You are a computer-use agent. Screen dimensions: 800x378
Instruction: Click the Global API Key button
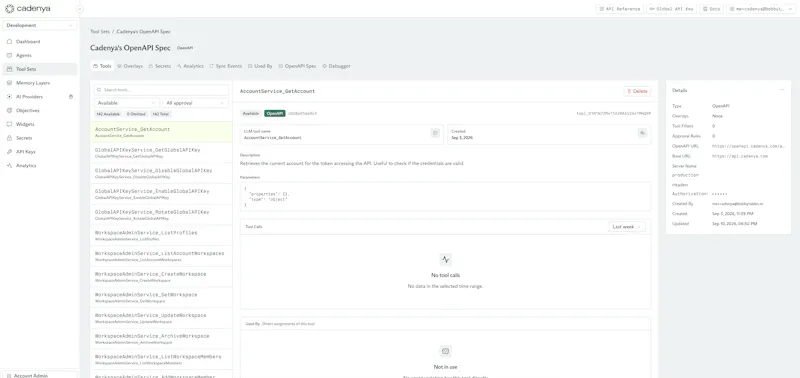point(671,9)
